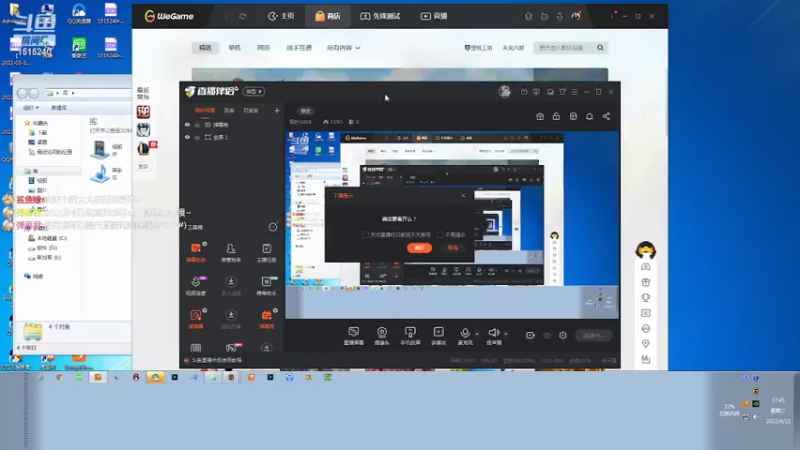The height and width of the screenshot is (450, 800).
Task: Expand the speaker options arrow
Action: click(506, 334)
